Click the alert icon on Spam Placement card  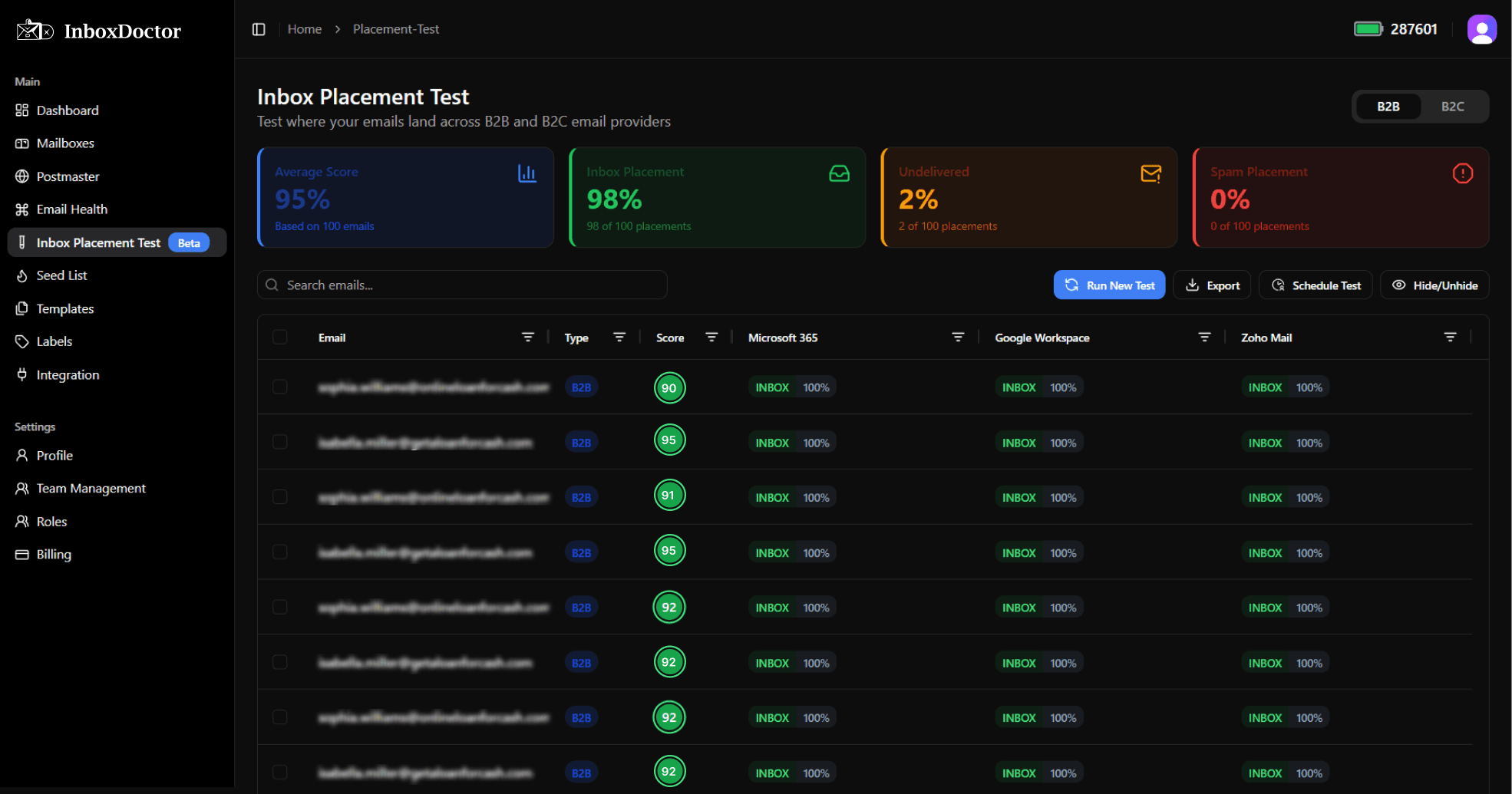[x=1462, y=173]
